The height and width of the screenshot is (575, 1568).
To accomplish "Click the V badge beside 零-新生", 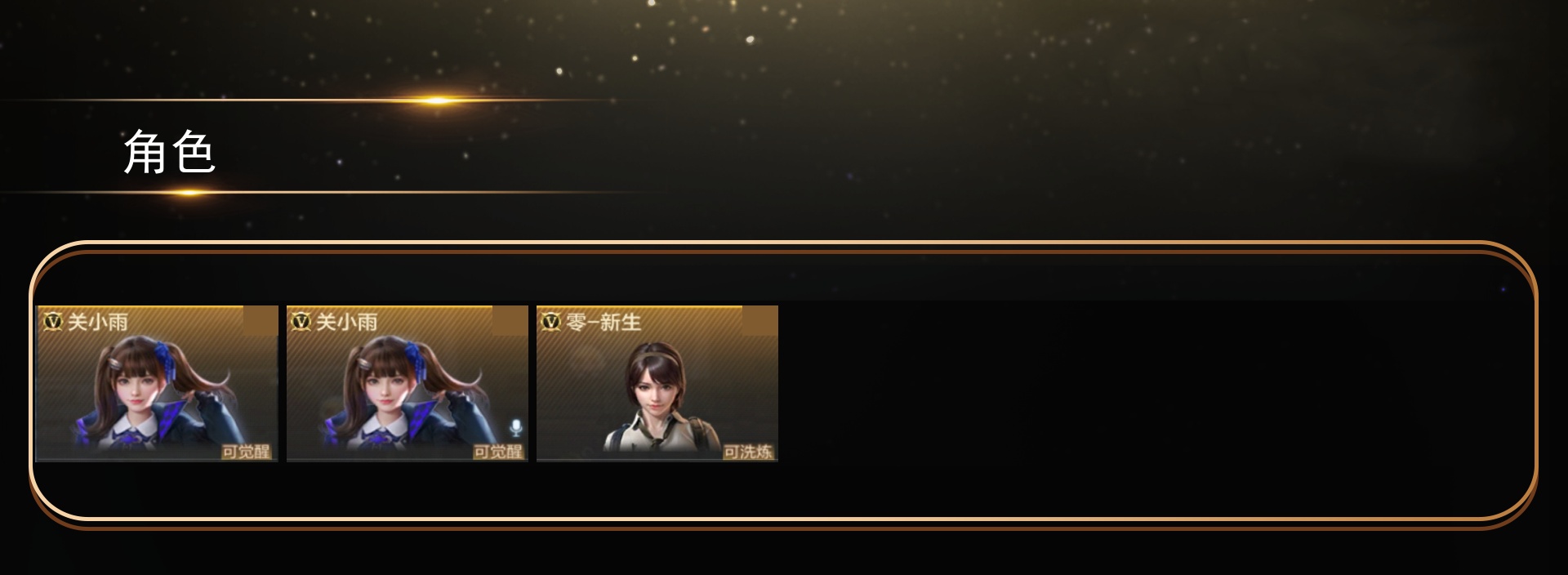I will [x=551, y=322].
